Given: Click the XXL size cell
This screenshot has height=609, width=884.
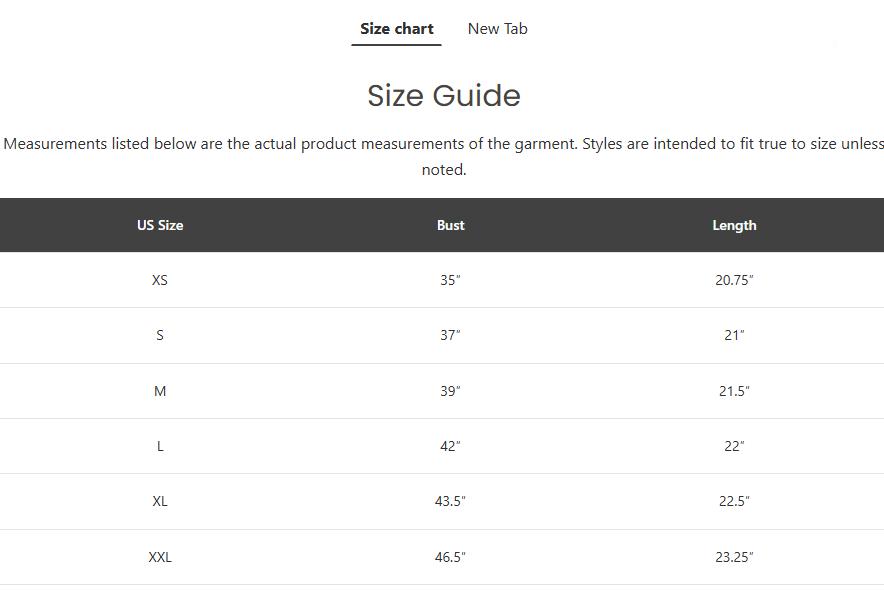Looking at the screenshot, I should pos(160,557).
